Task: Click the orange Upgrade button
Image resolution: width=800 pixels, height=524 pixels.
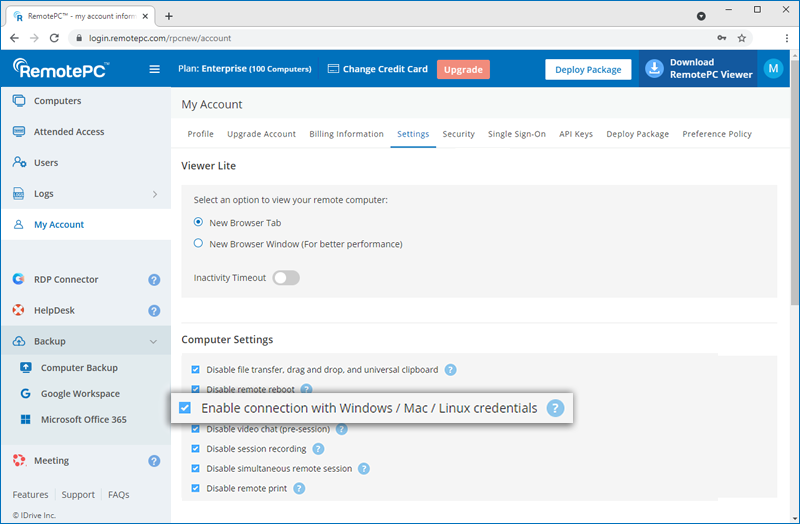Action: (x=463, y=69)
